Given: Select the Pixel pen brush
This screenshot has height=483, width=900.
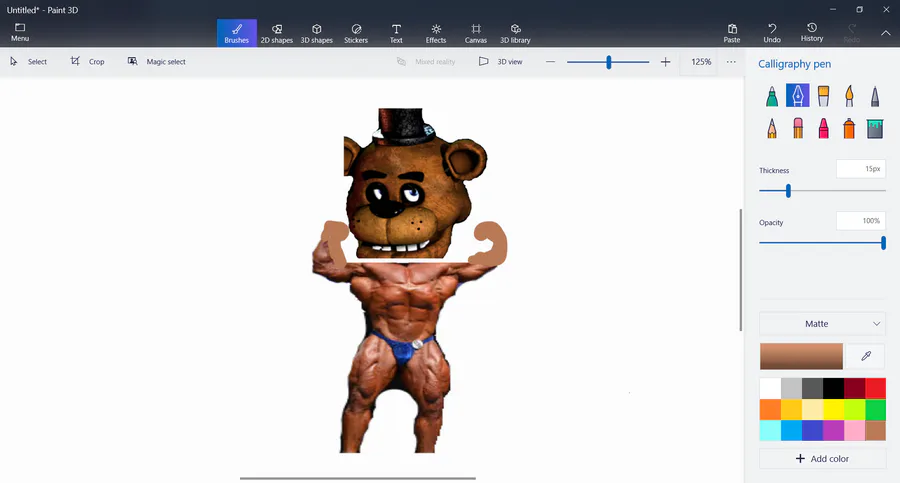Looking at the screenshot, I should point(875,96).
